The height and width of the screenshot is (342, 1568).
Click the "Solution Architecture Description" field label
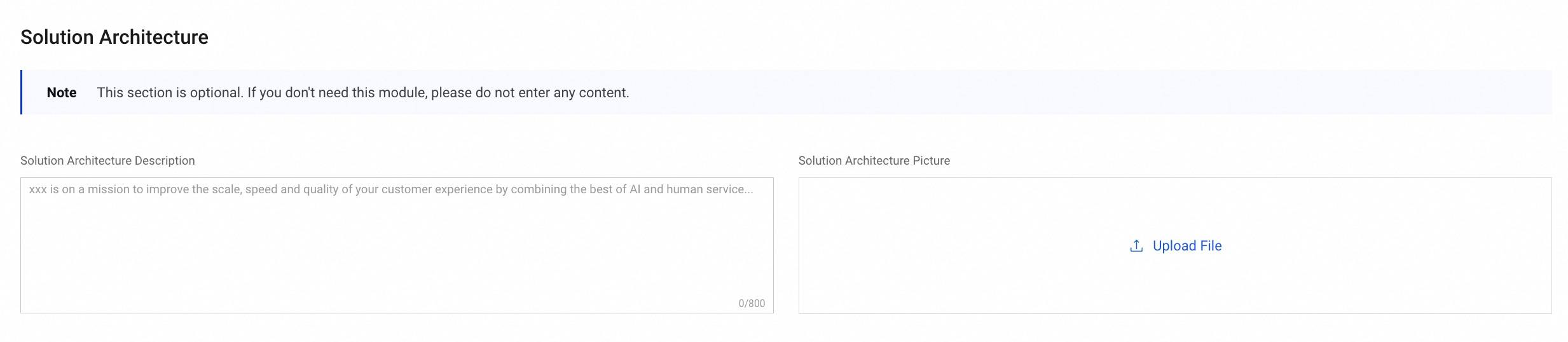coord(107,161)
